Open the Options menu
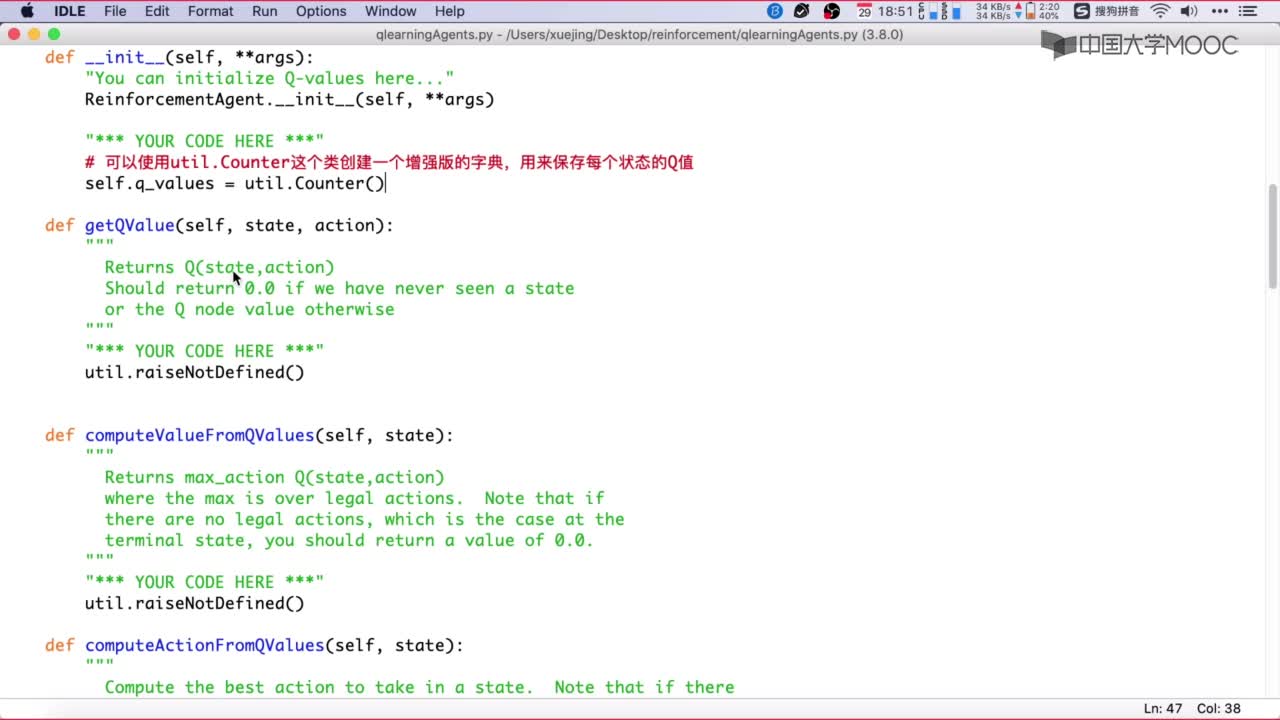The width and height of the screenshot is (1280, 720). (x=321, y=11)
